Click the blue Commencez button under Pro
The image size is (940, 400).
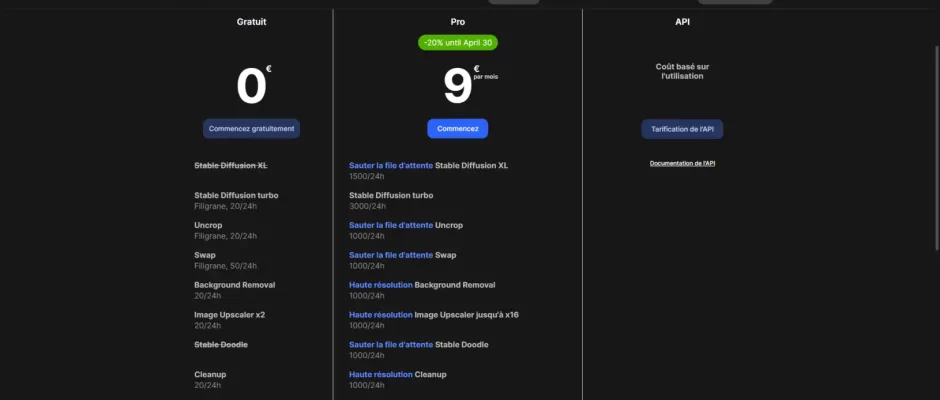[x=457, y=128]
